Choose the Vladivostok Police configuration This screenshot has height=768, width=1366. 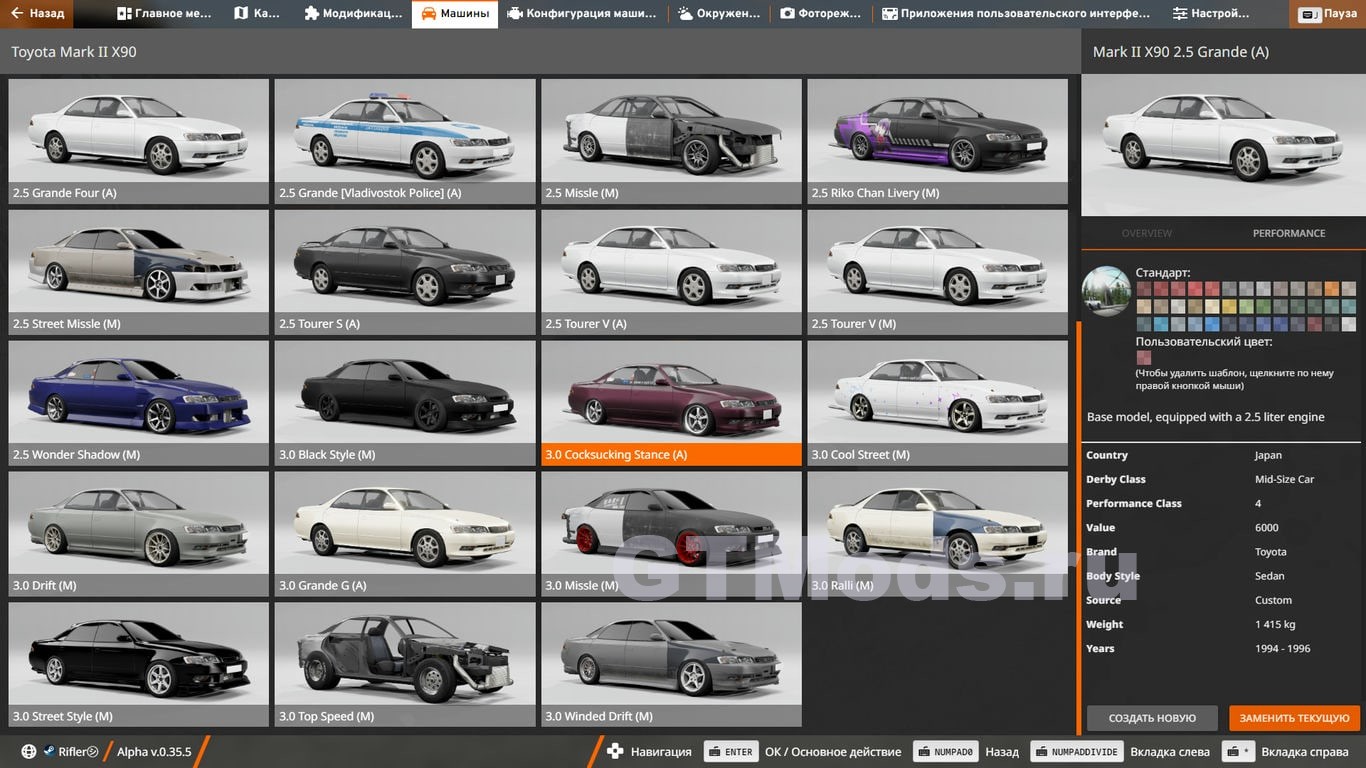pyautogui.click(x=405, y=142)
